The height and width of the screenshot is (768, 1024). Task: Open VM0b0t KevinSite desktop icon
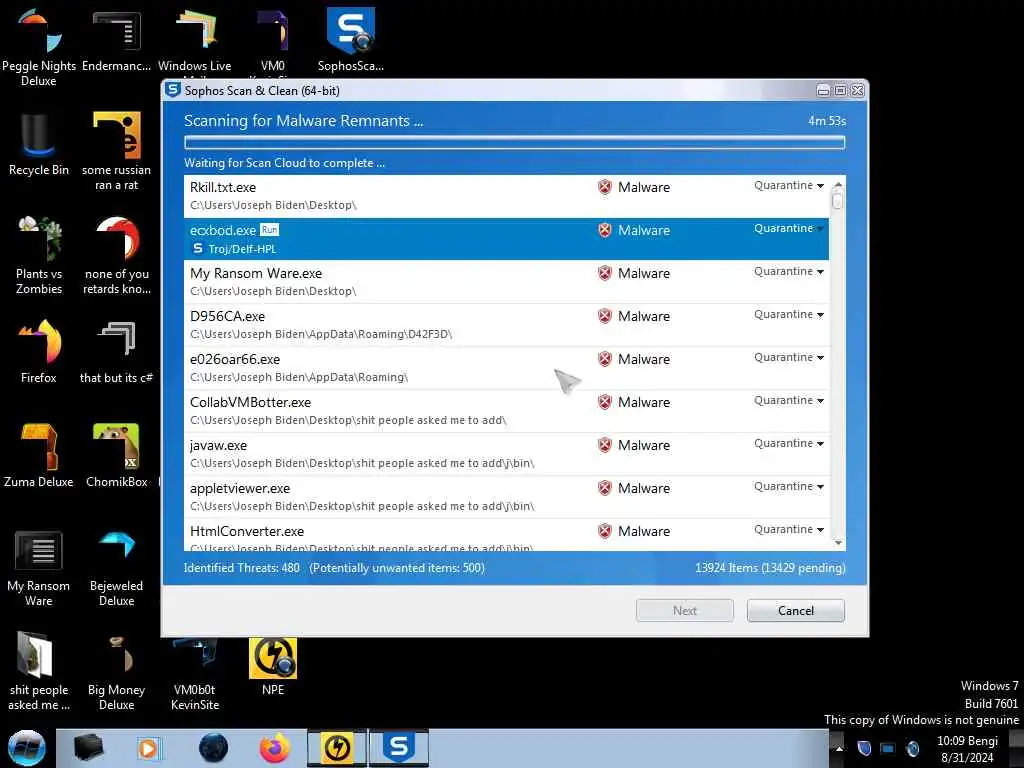click(x=195, y=676)
